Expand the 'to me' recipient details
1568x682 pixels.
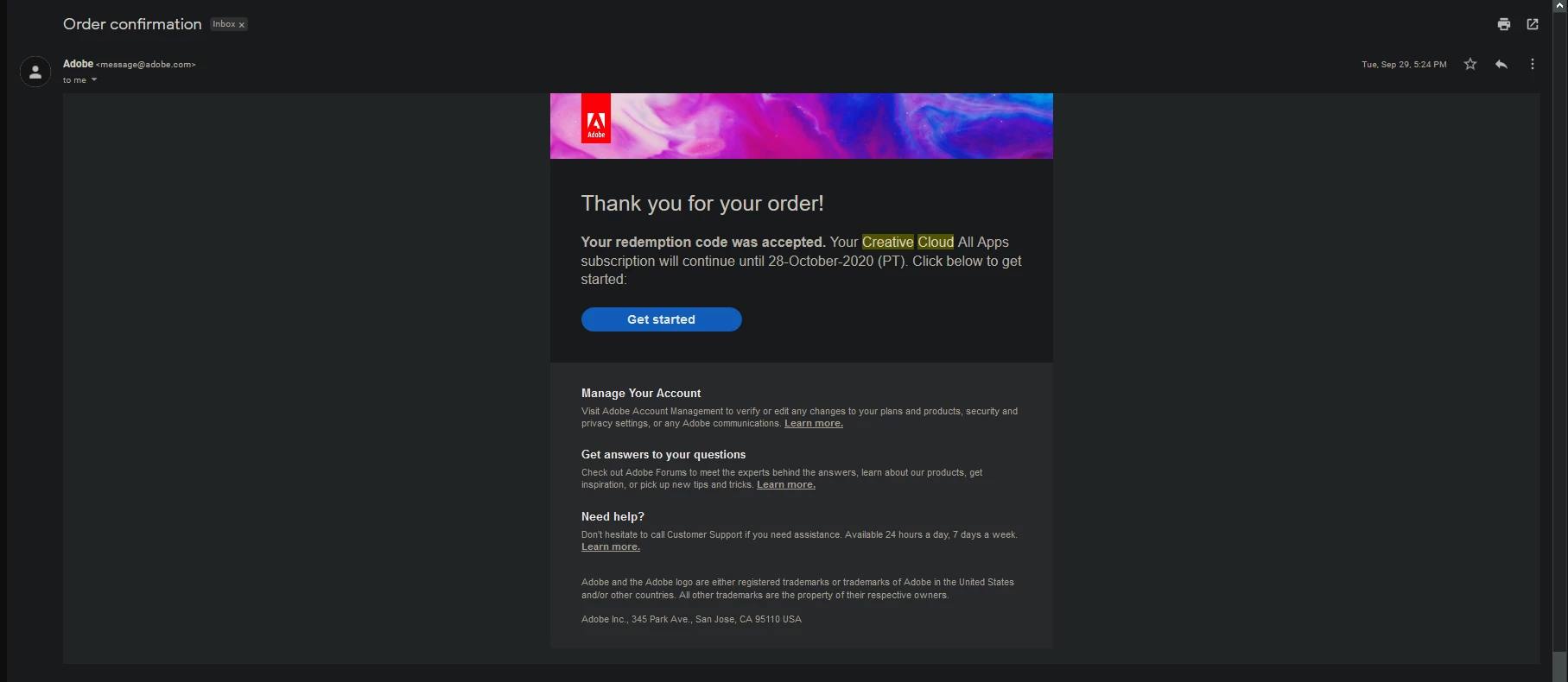pyautogui.click(x=94, y=80)
